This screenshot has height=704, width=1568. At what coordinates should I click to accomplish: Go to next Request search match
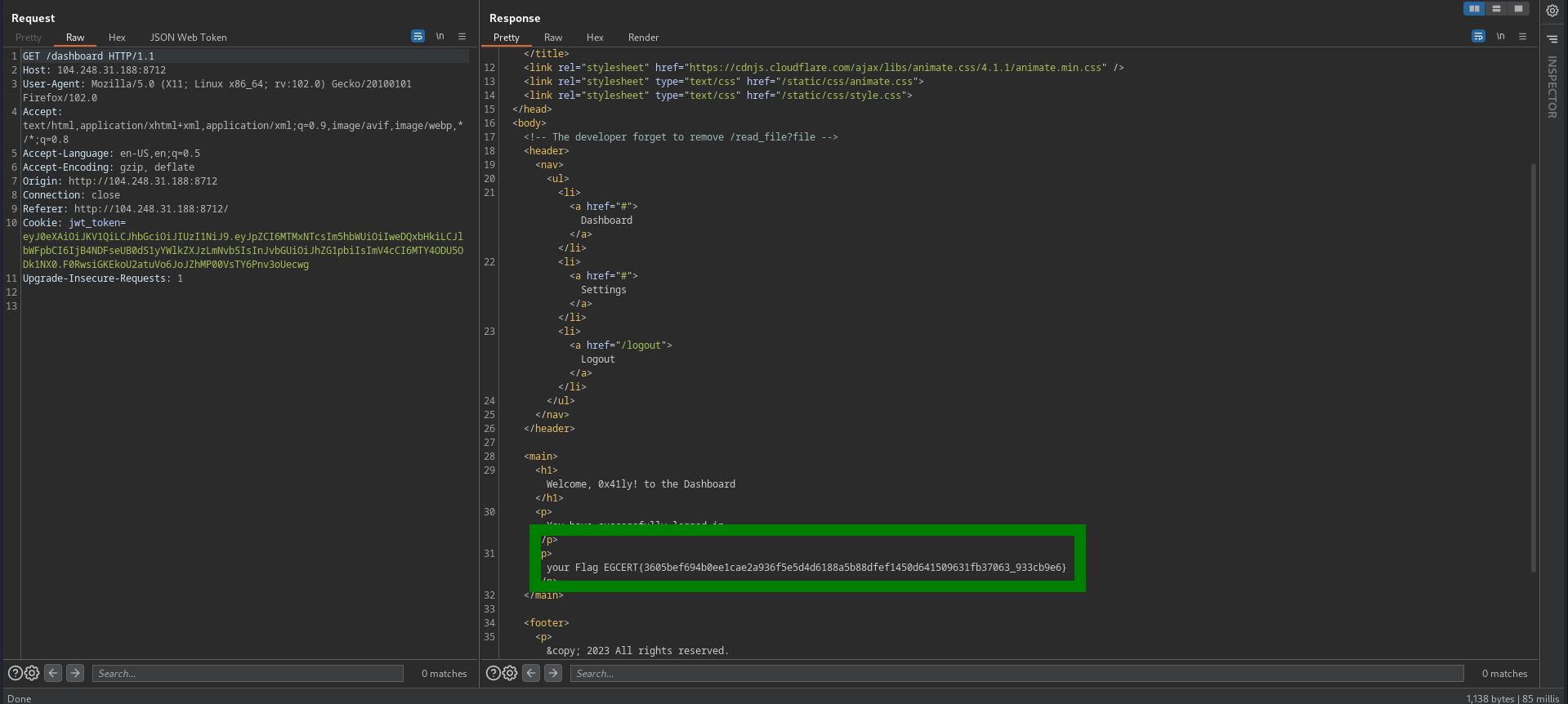75,673
